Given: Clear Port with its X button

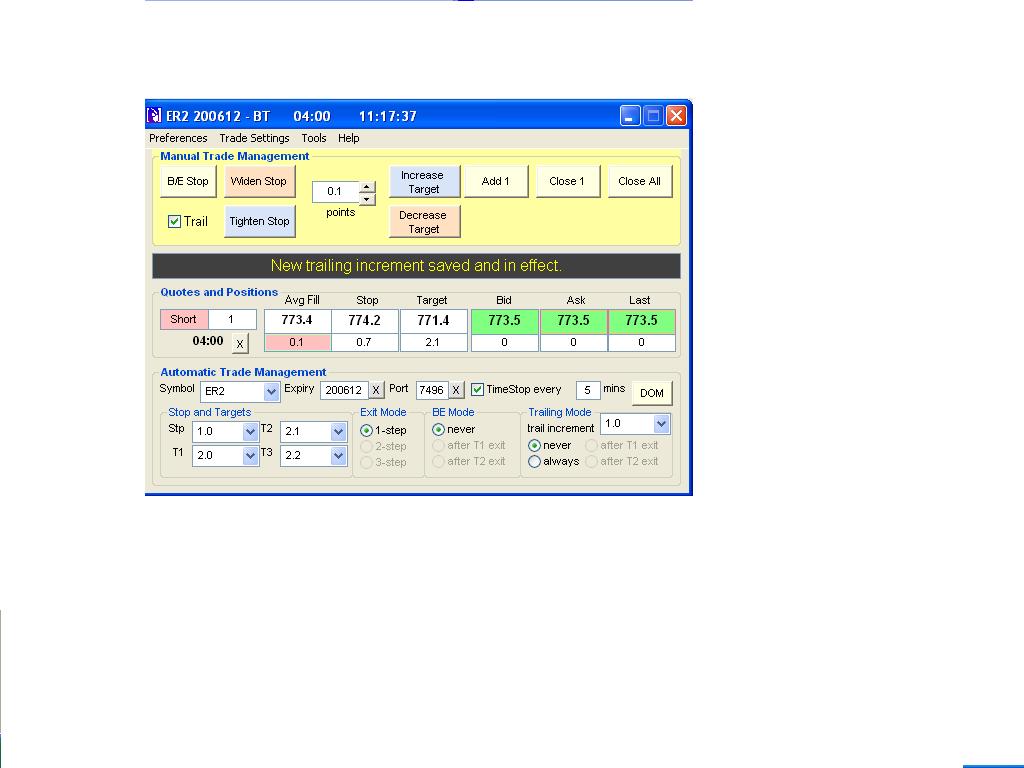Looking at the screenshot, I should pos(456,390).
